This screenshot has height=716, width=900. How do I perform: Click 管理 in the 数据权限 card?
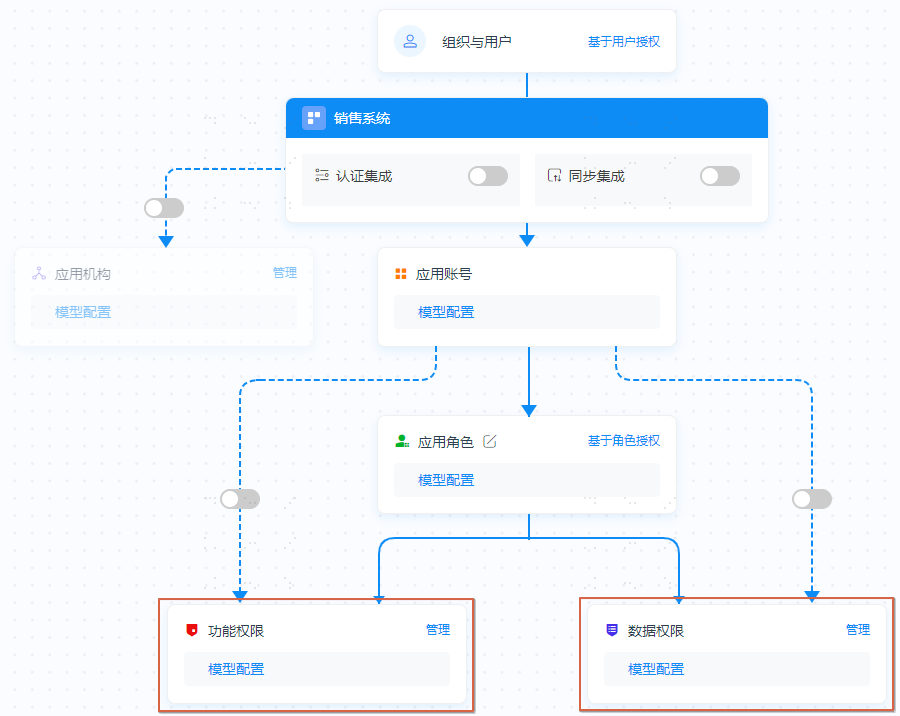pos(858,630)
